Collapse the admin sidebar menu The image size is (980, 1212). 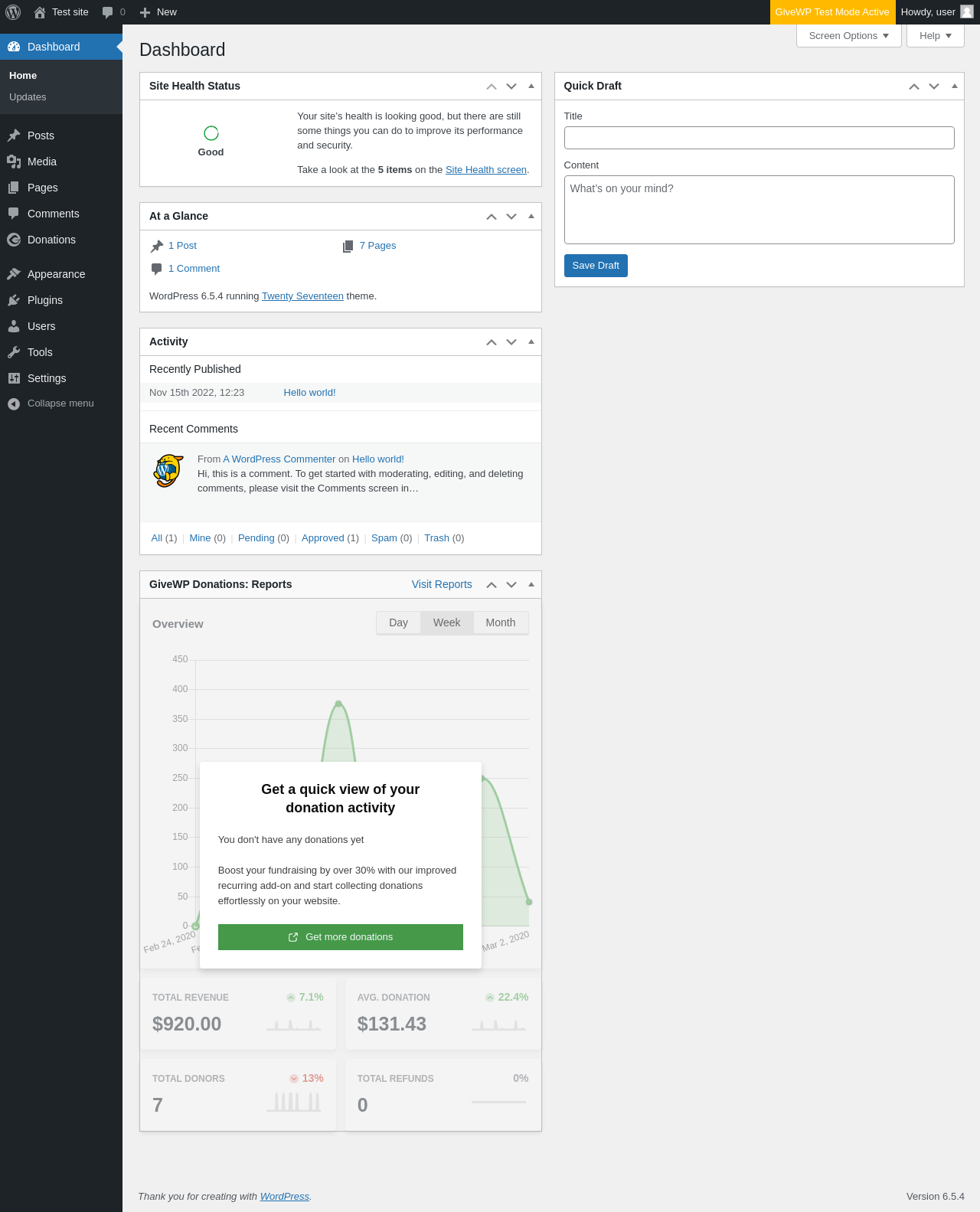(61, 403)
